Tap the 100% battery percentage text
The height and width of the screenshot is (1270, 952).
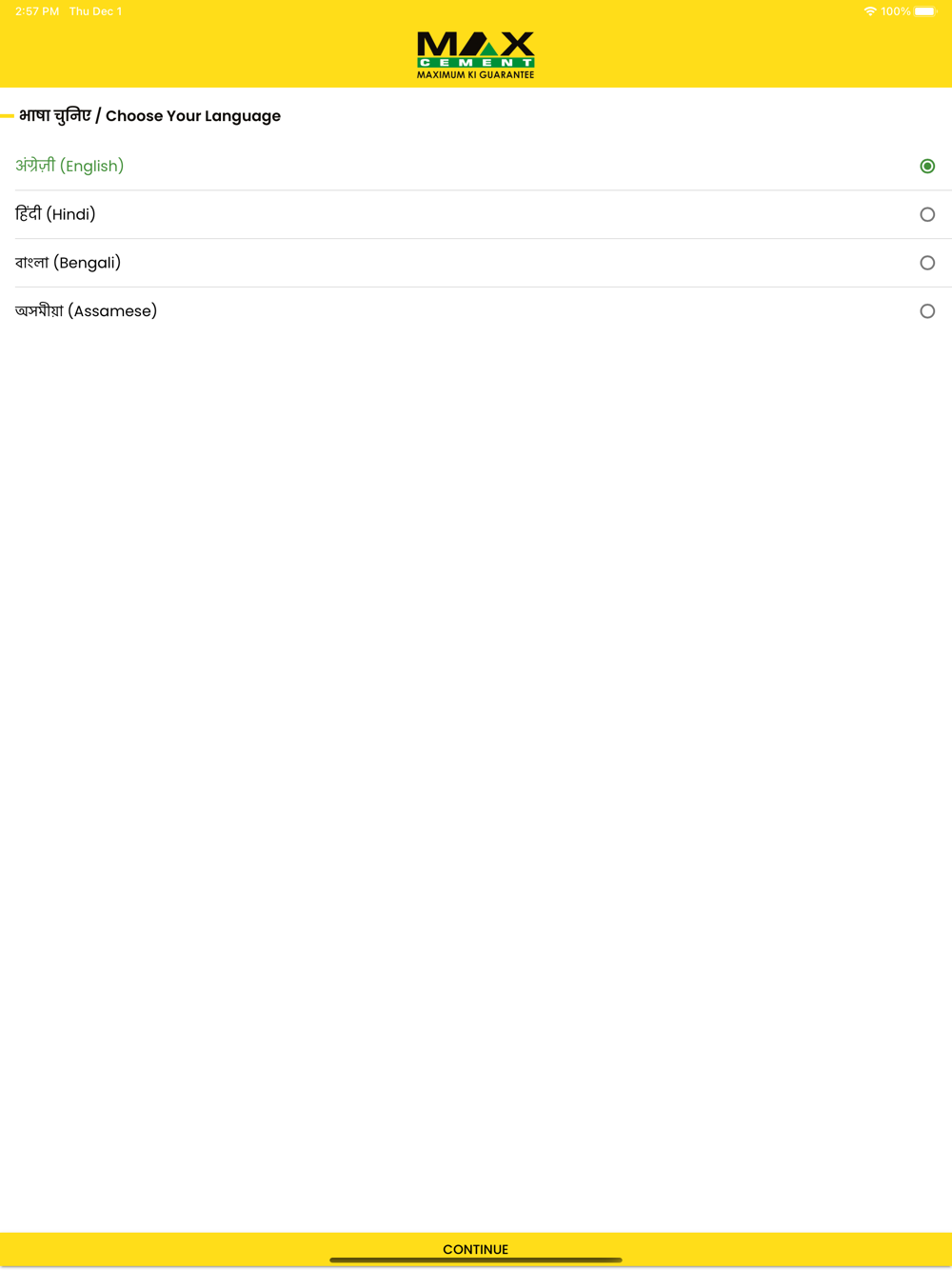pyautogui.click(x=896, y=11)
